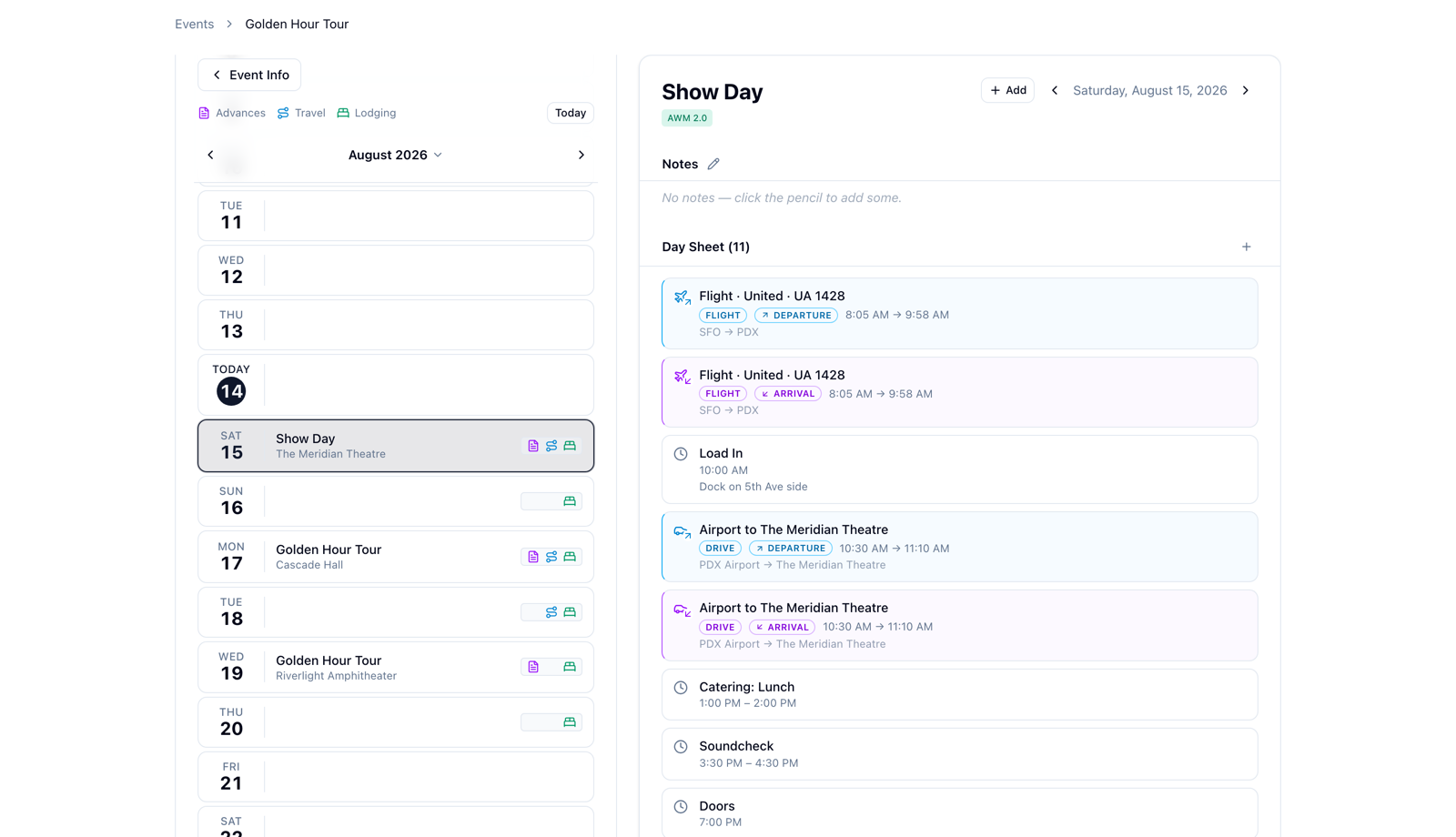Image resolution: width=1456 pixels, height=837 pixels.
Task: Click the Saturday, August 15, 2026 date label
Action: 1150,90
